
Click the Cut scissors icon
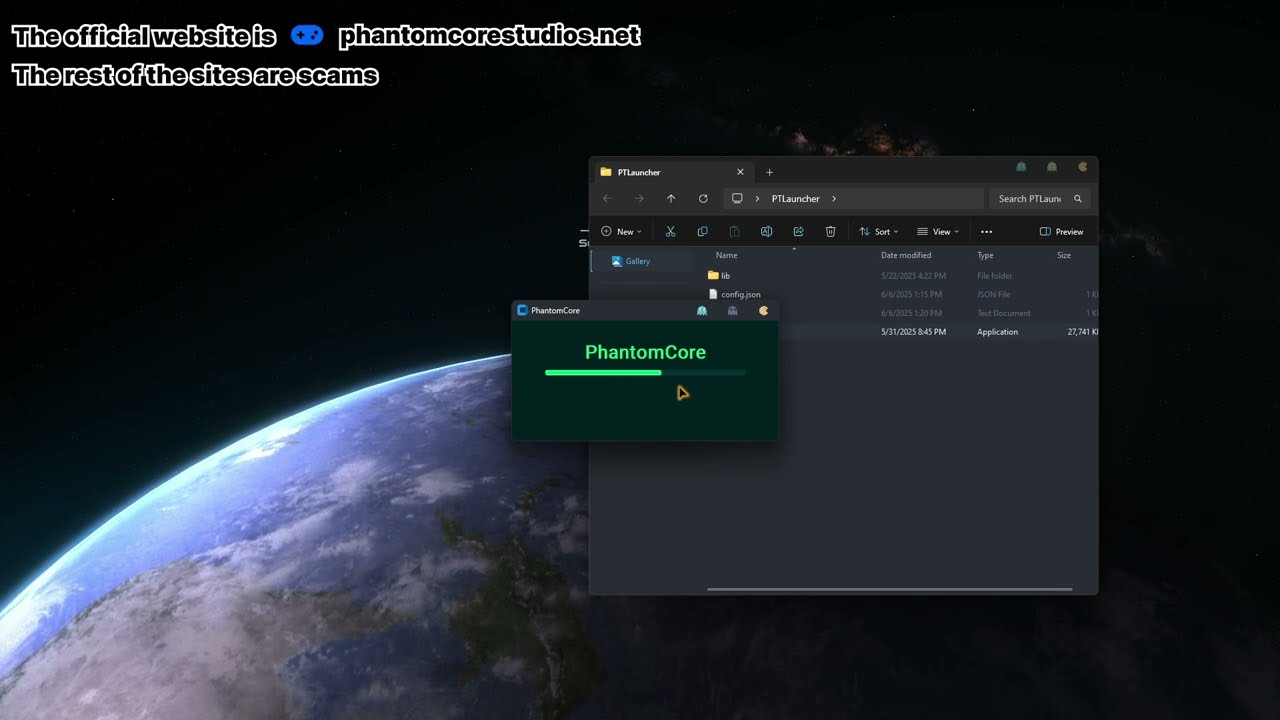pos(670,232)
